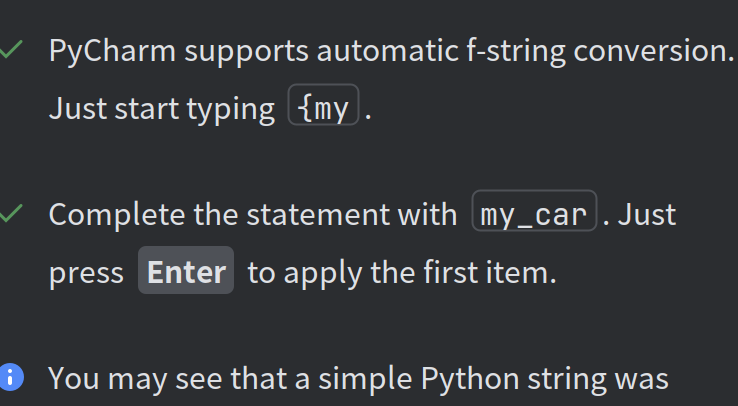Click the {my code snippet
This screenshot has height=406, width=738.
[x=323, y=104]
